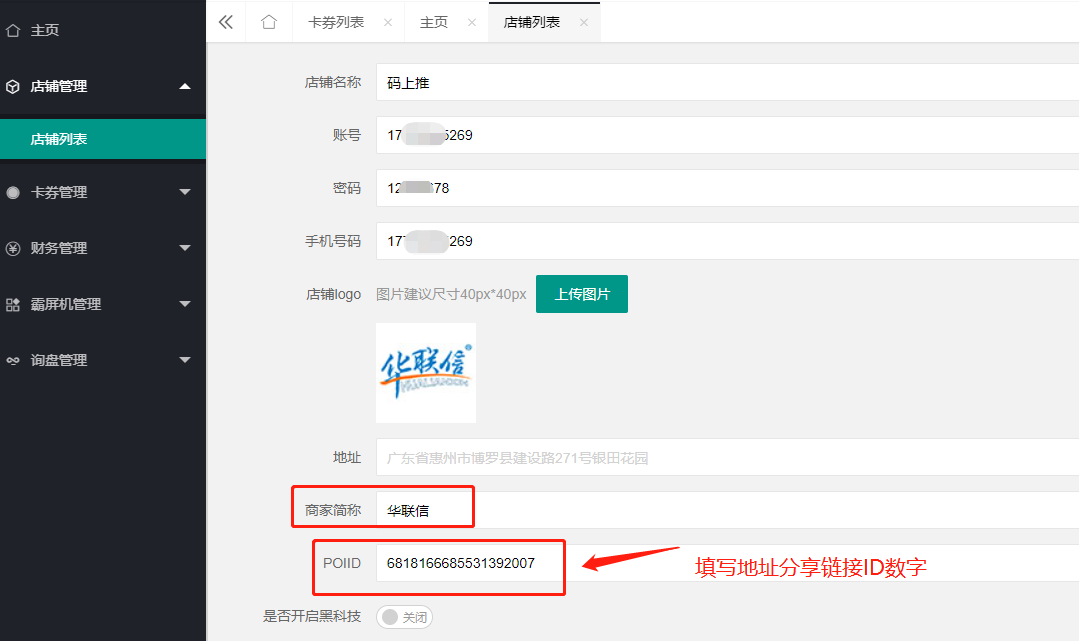Viewport: 1079px width, 641px height.
Task: Switch to the 主页 tab
Action: pos(434,23)
